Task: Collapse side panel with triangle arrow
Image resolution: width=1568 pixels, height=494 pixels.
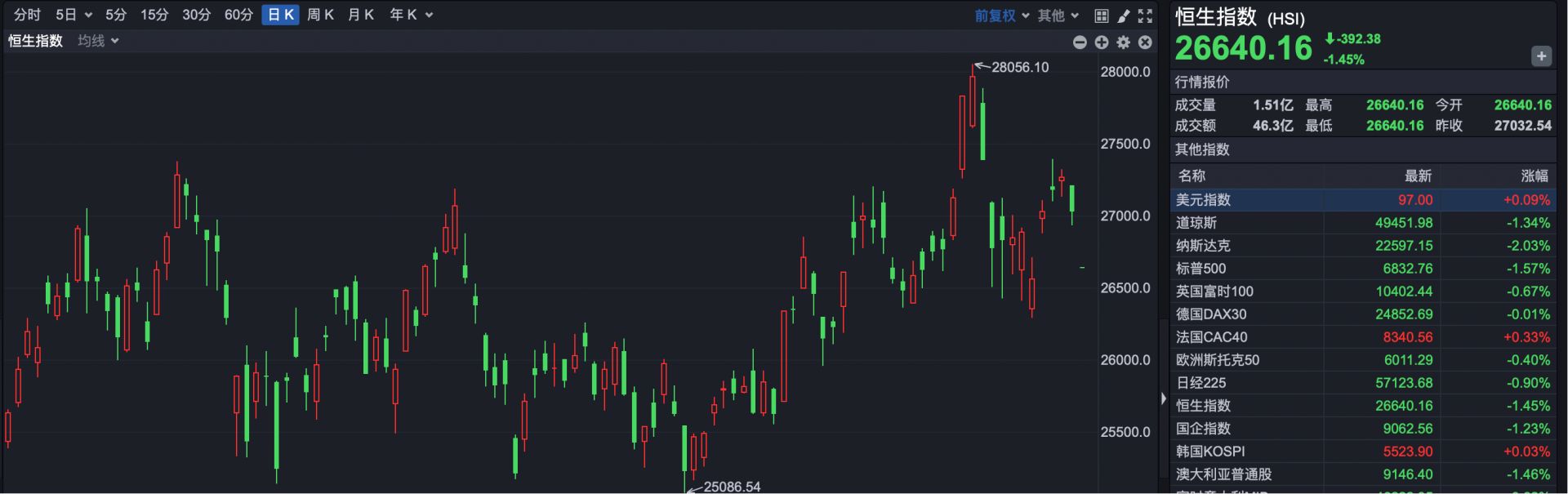Action: click(x=1164, y=398)
